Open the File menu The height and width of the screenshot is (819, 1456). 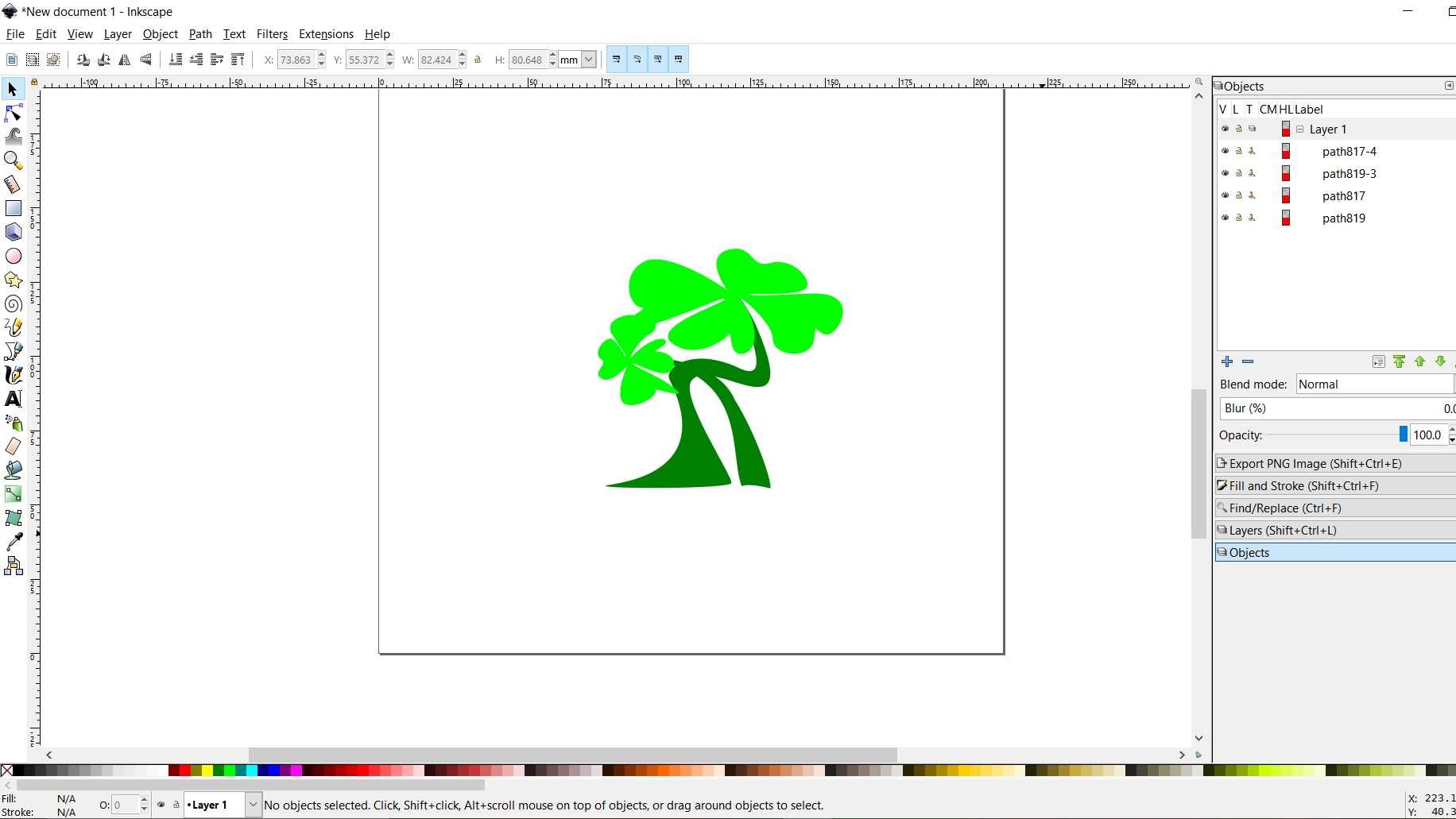pos(15,34)
